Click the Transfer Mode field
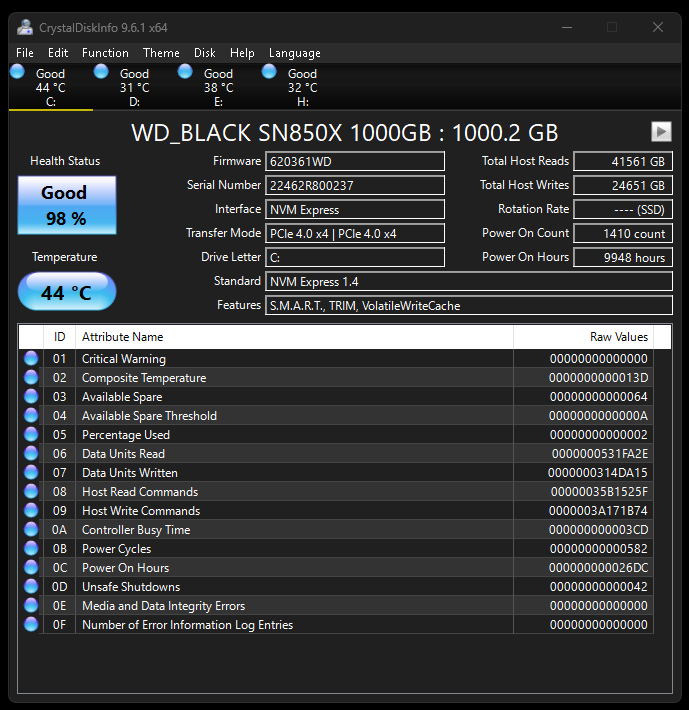The width and height of the screenshot is (689, 710). click(x=355, y=233)
